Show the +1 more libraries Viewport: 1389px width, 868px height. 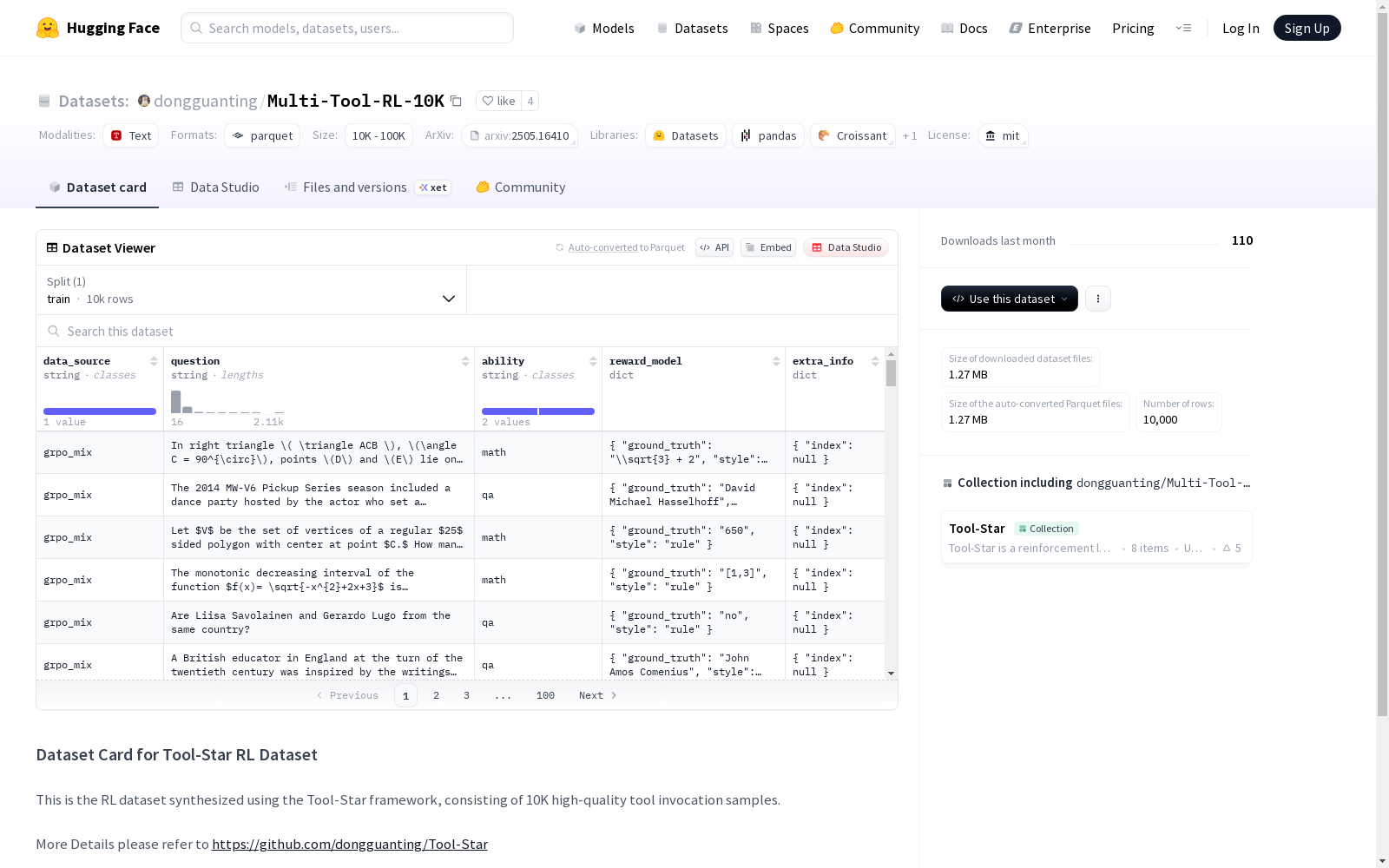910,135
